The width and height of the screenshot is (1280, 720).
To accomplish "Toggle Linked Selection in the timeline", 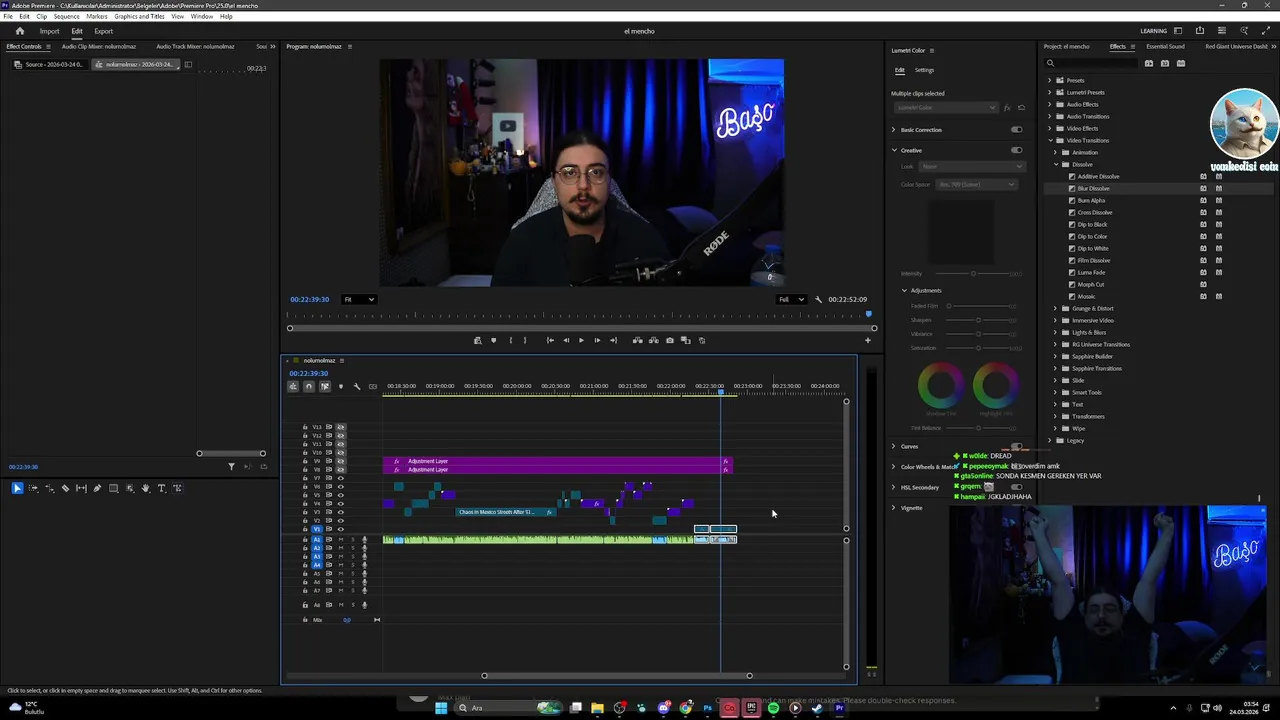I will click(324, 386).
